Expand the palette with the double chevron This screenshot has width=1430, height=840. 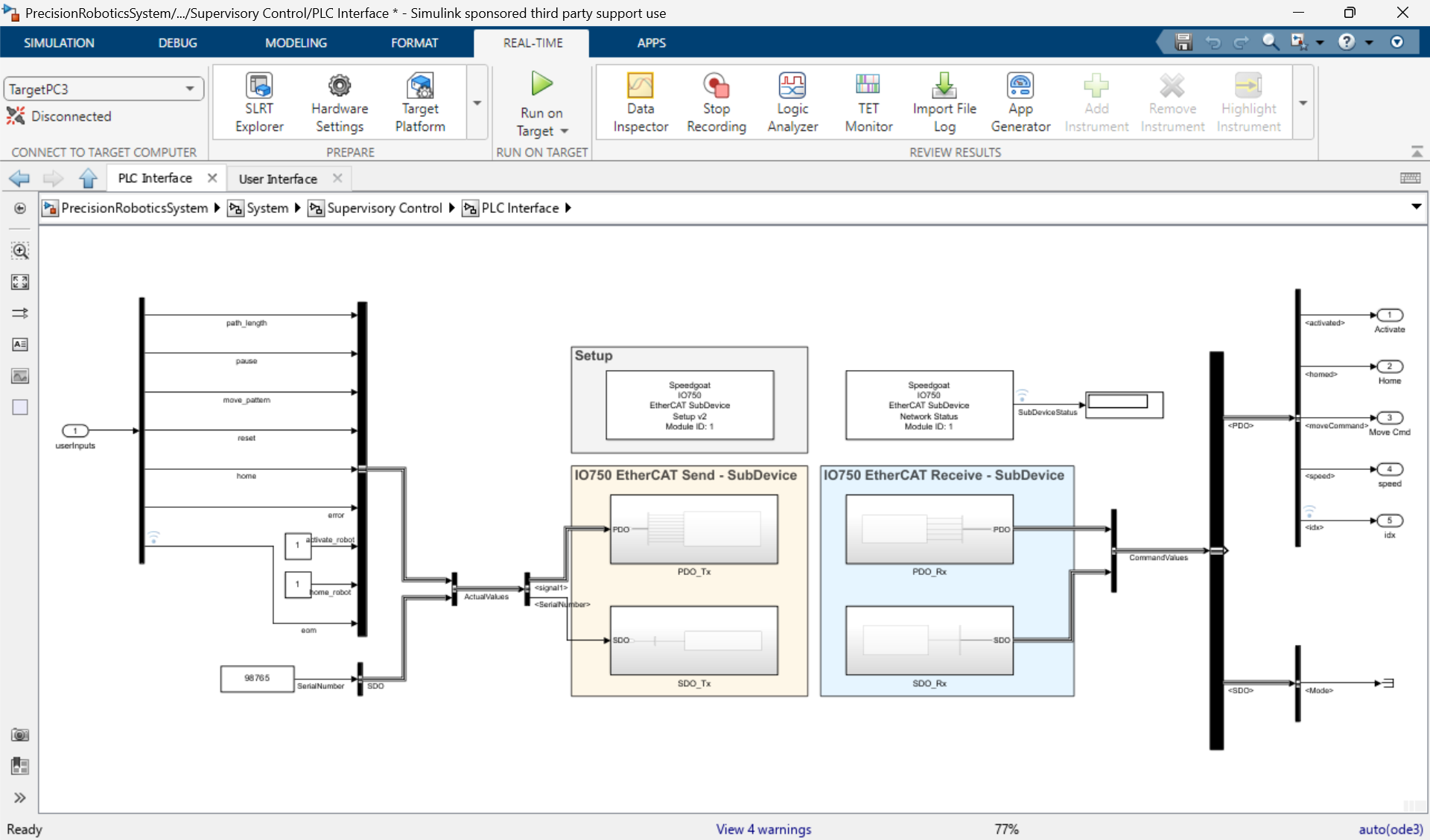point(20,798)
